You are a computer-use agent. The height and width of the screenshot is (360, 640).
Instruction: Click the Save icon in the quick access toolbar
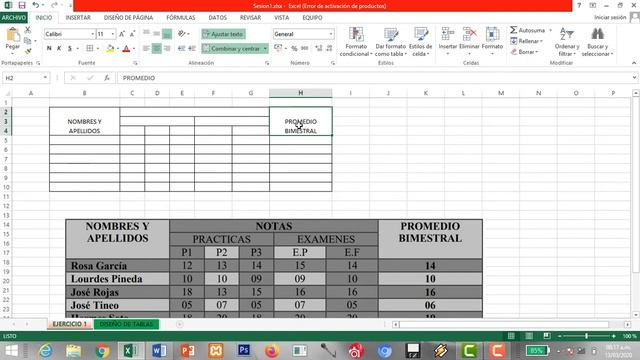tap(22, 5)
